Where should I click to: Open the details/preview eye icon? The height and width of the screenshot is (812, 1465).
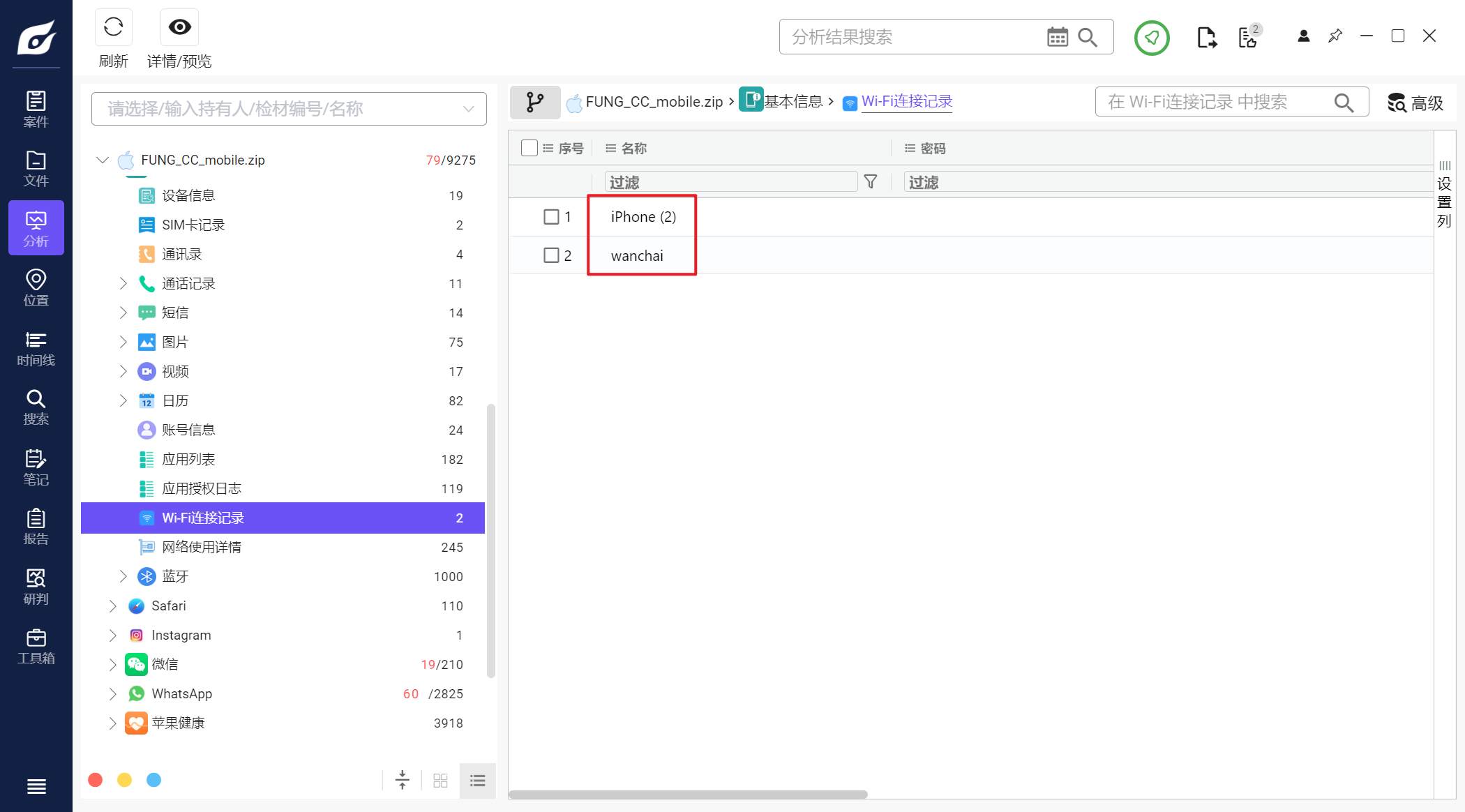pyautogui.click(x=179, y=27)
